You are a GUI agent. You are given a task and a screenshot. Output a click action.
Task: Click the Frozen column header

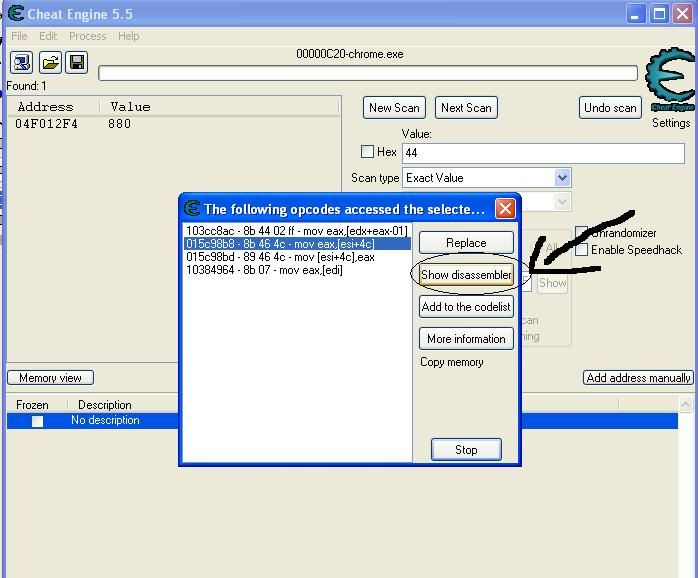(32, 405)
